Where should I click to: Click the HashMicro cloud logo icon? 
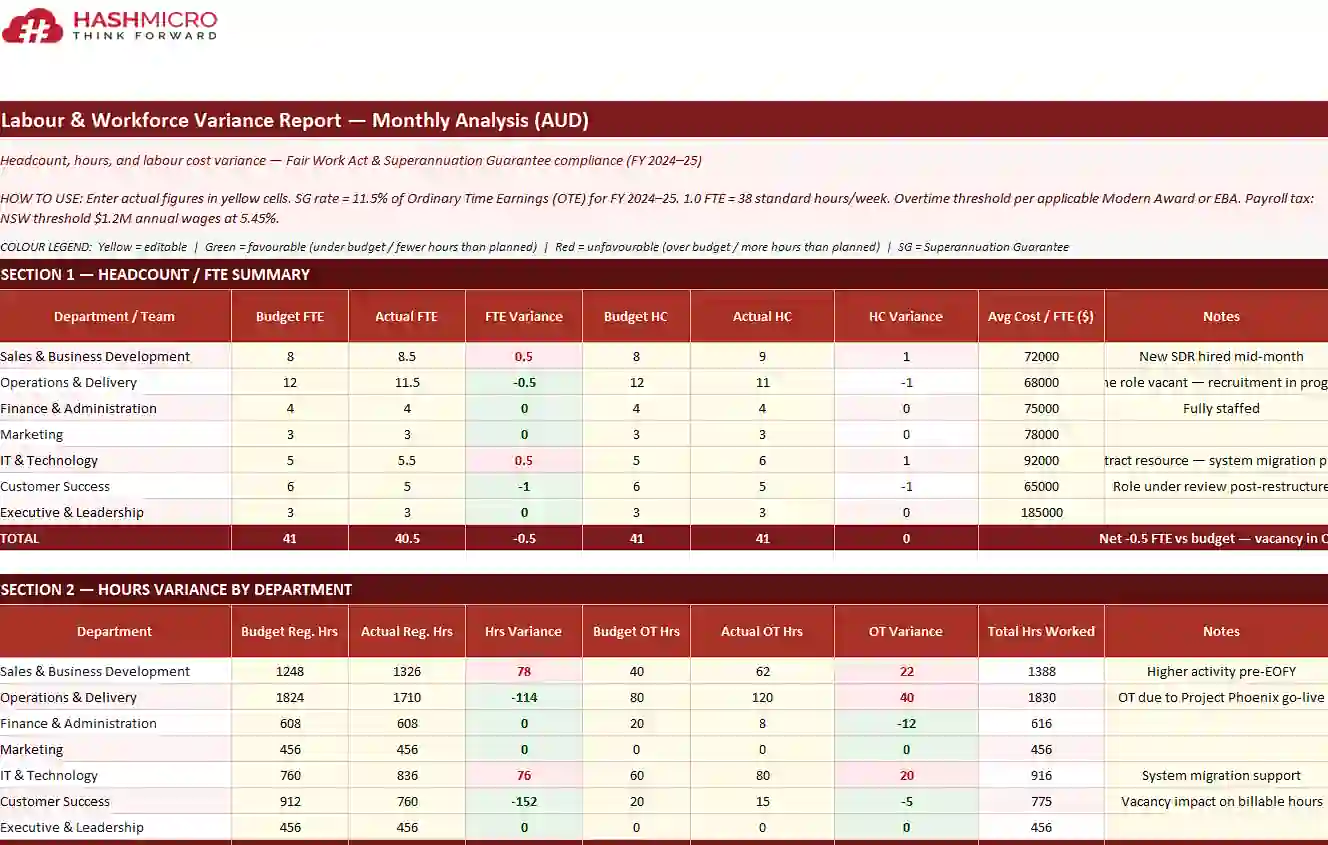coord(33,26)
